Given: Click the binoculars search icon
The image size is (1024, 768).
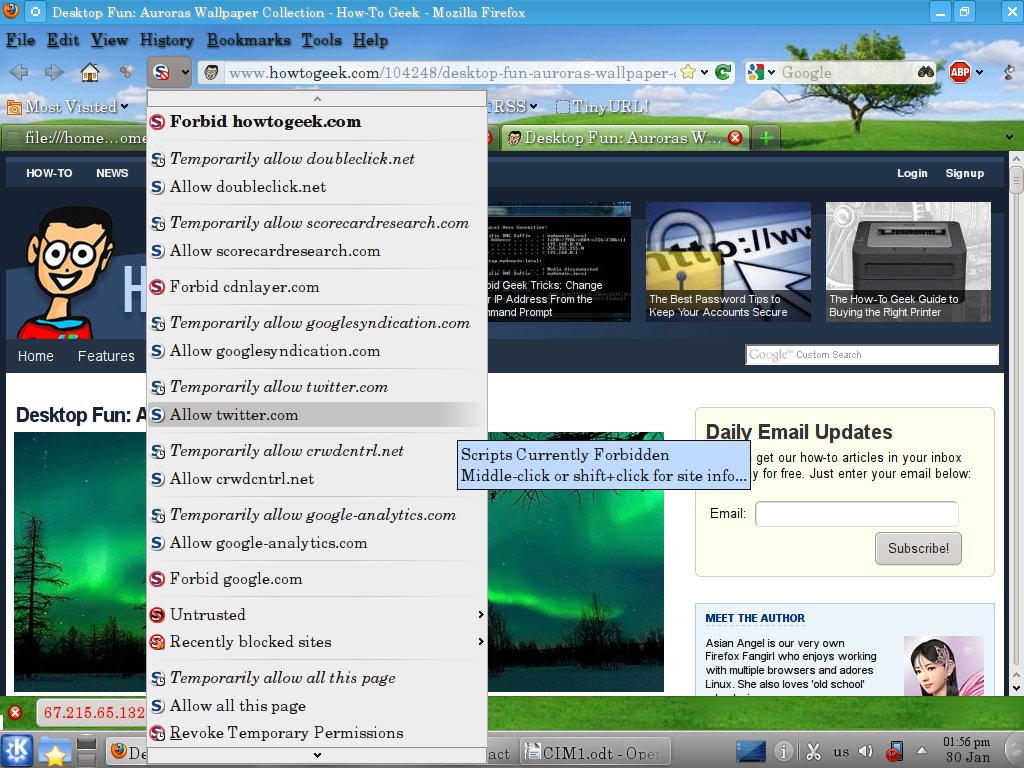Looking at the screenshot, I should tap(925, 72).
